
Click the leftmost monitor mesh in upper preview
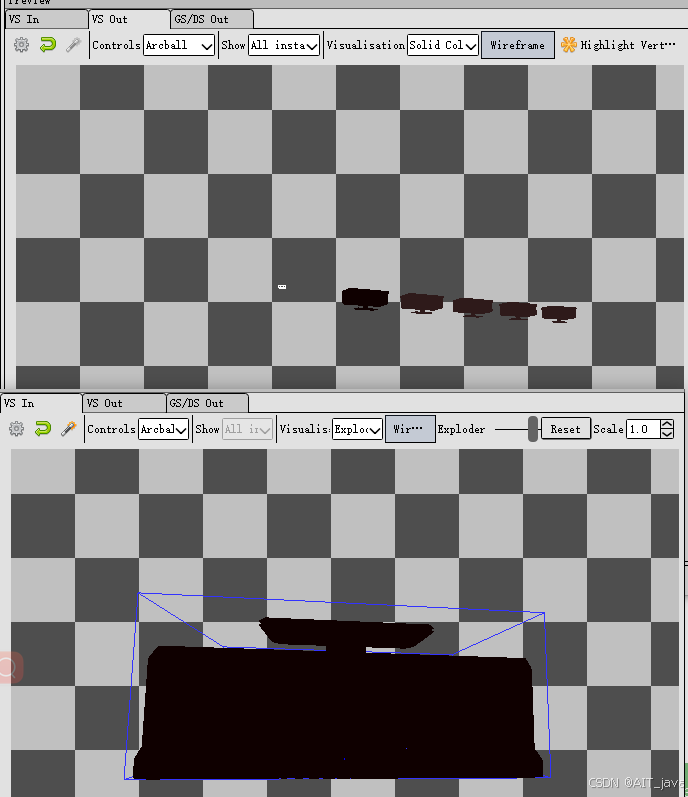click(x=365, y=298)
